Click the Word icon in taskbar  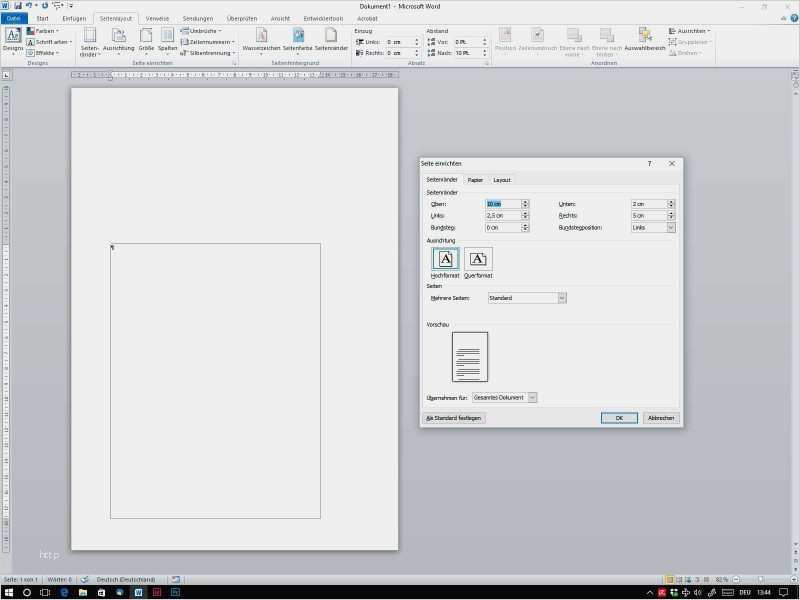click(x=138, y=592)
